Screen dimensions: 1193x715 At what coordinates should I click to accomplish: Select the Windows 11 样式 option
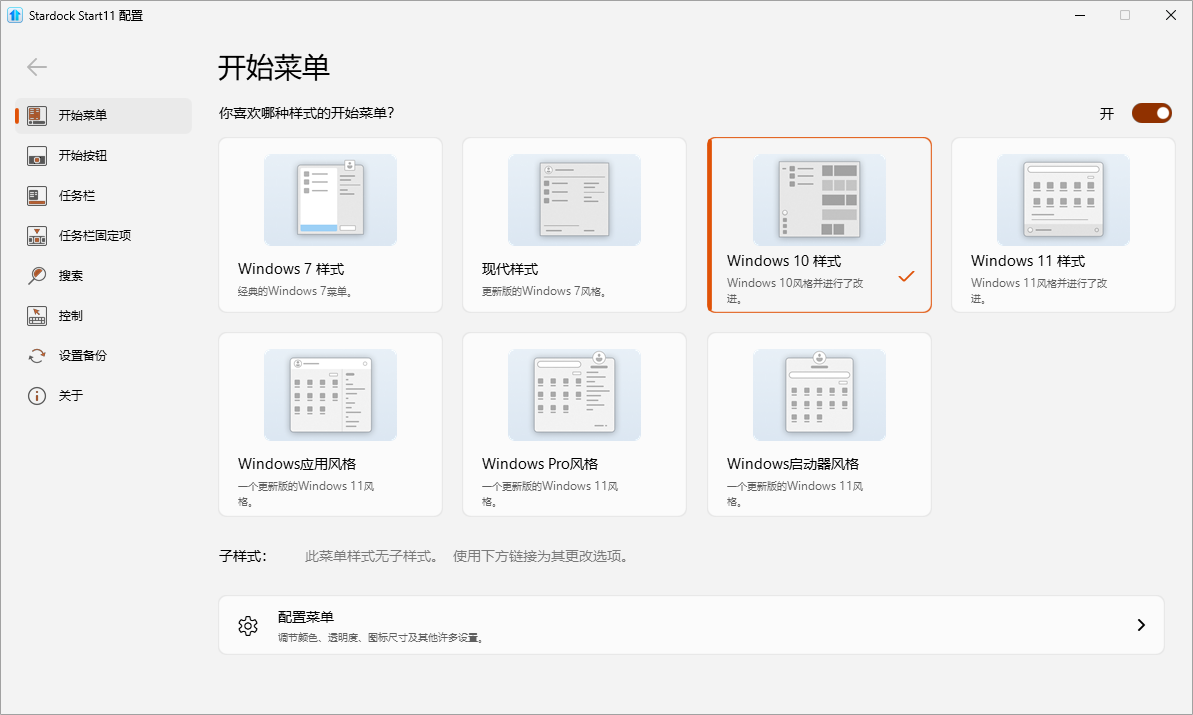tap(1062, 225)
